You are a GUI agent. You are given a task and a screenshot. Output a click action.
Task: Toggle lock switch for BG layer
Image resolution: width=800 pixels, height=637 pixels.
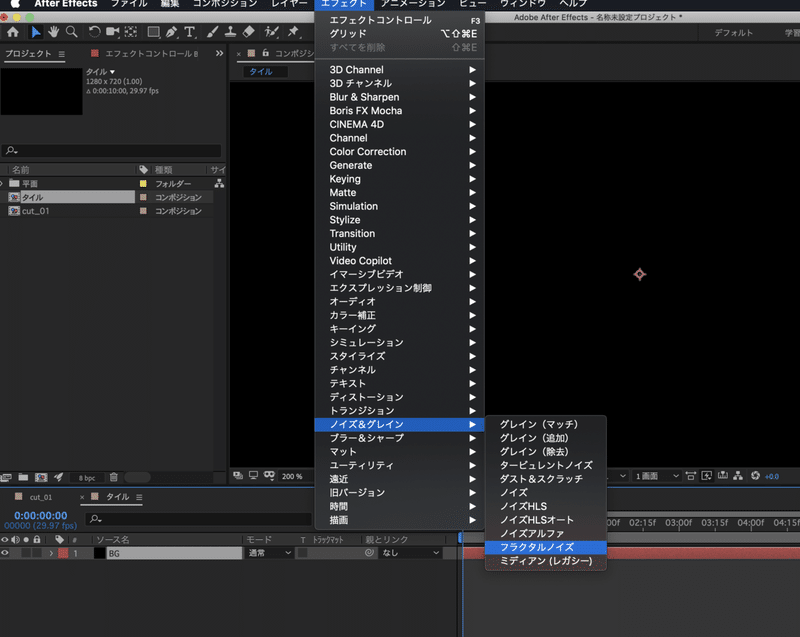[x=37, y=553]
